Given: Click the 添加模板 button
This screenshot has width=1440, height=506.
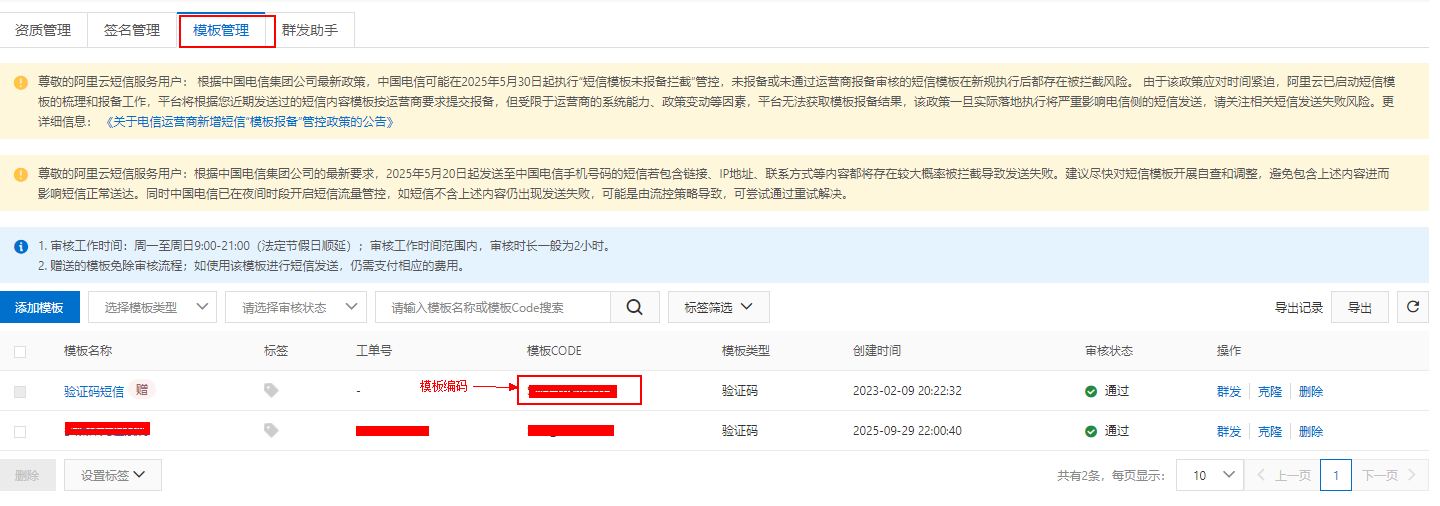Looking at the screenshot, I should (x=40, y=308).
